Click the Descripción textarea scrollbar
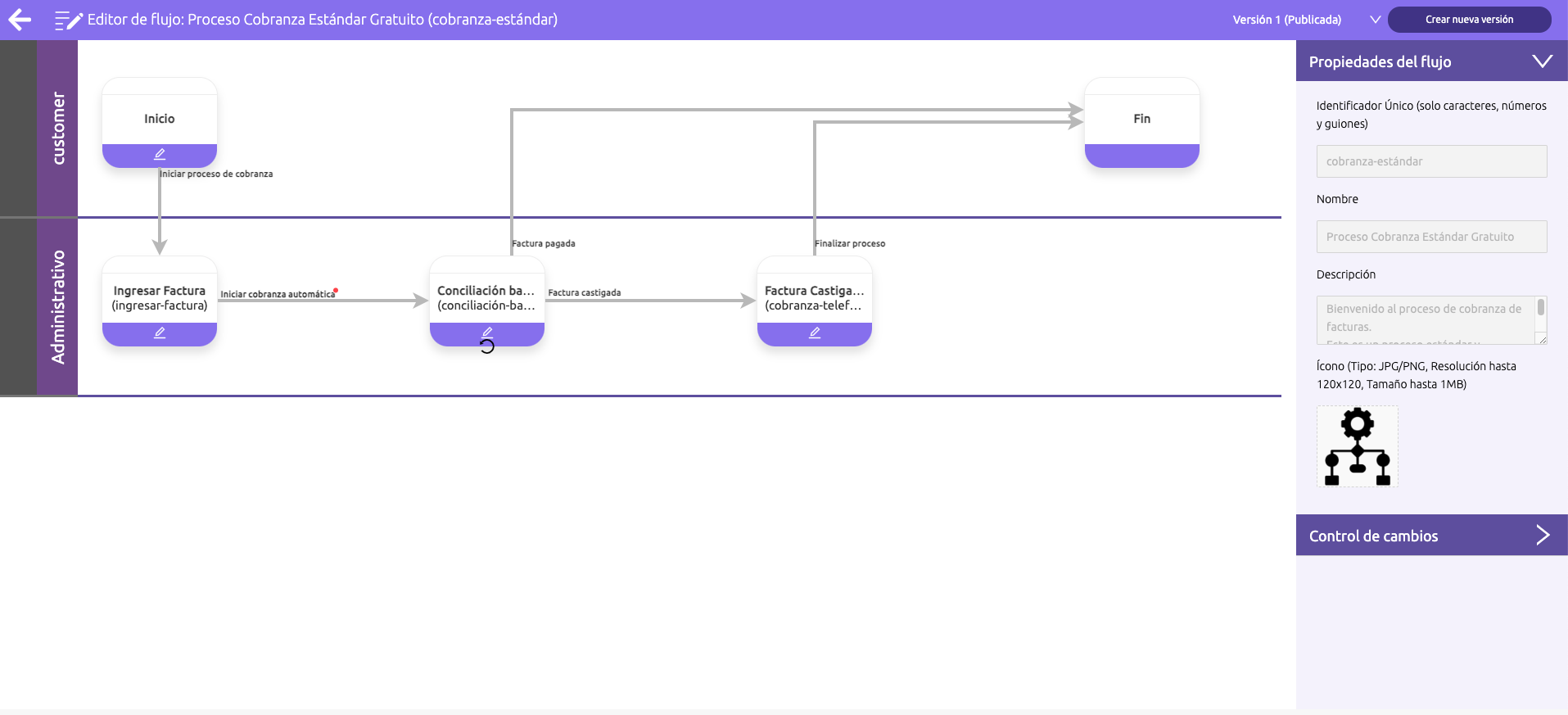Image resolution: width=1568 pixels, height=715 pixels. tap(1540, 308)
